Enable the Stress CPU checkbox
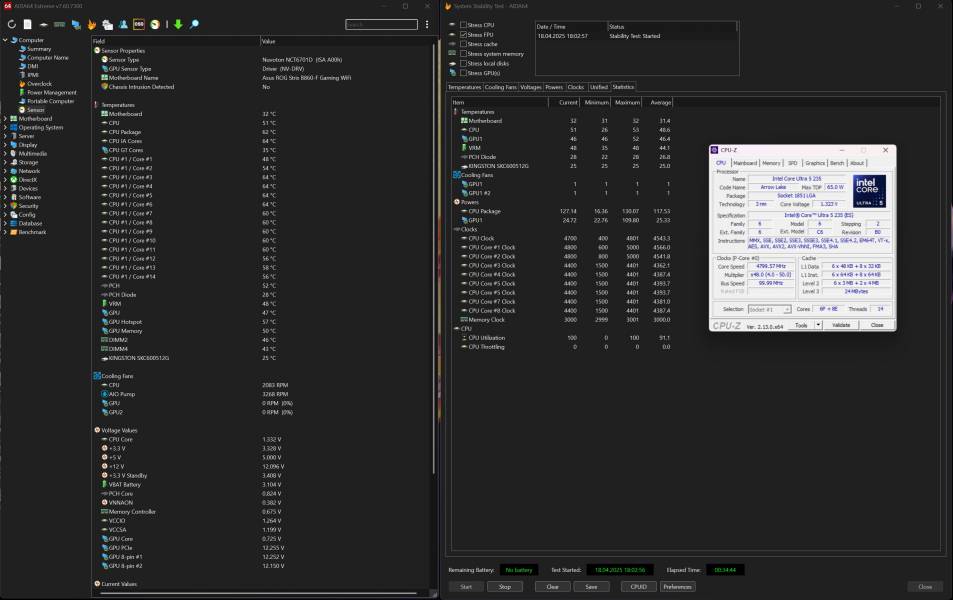 463,25
